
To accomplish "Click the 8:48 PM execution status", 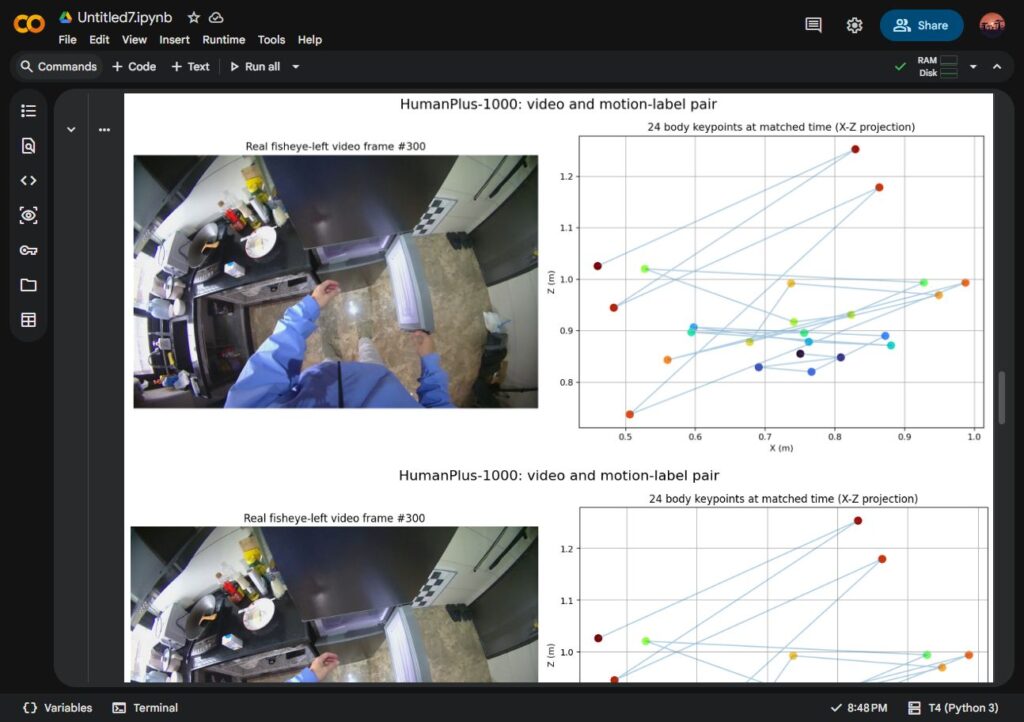I will (x=859, y=708).
